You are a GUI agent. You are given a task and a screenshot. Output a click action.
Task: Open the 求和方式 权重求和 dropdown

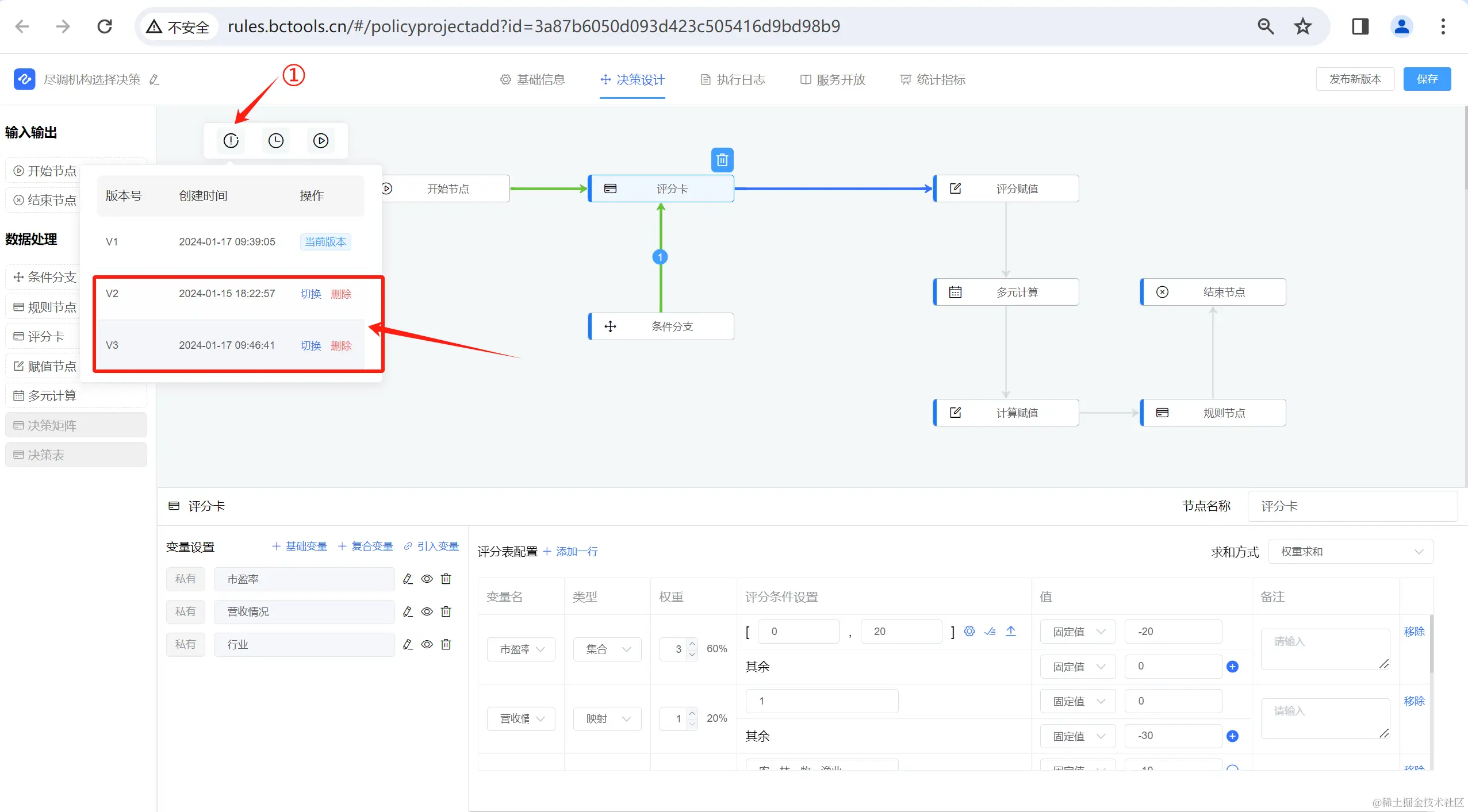(x=1350, y=552)
